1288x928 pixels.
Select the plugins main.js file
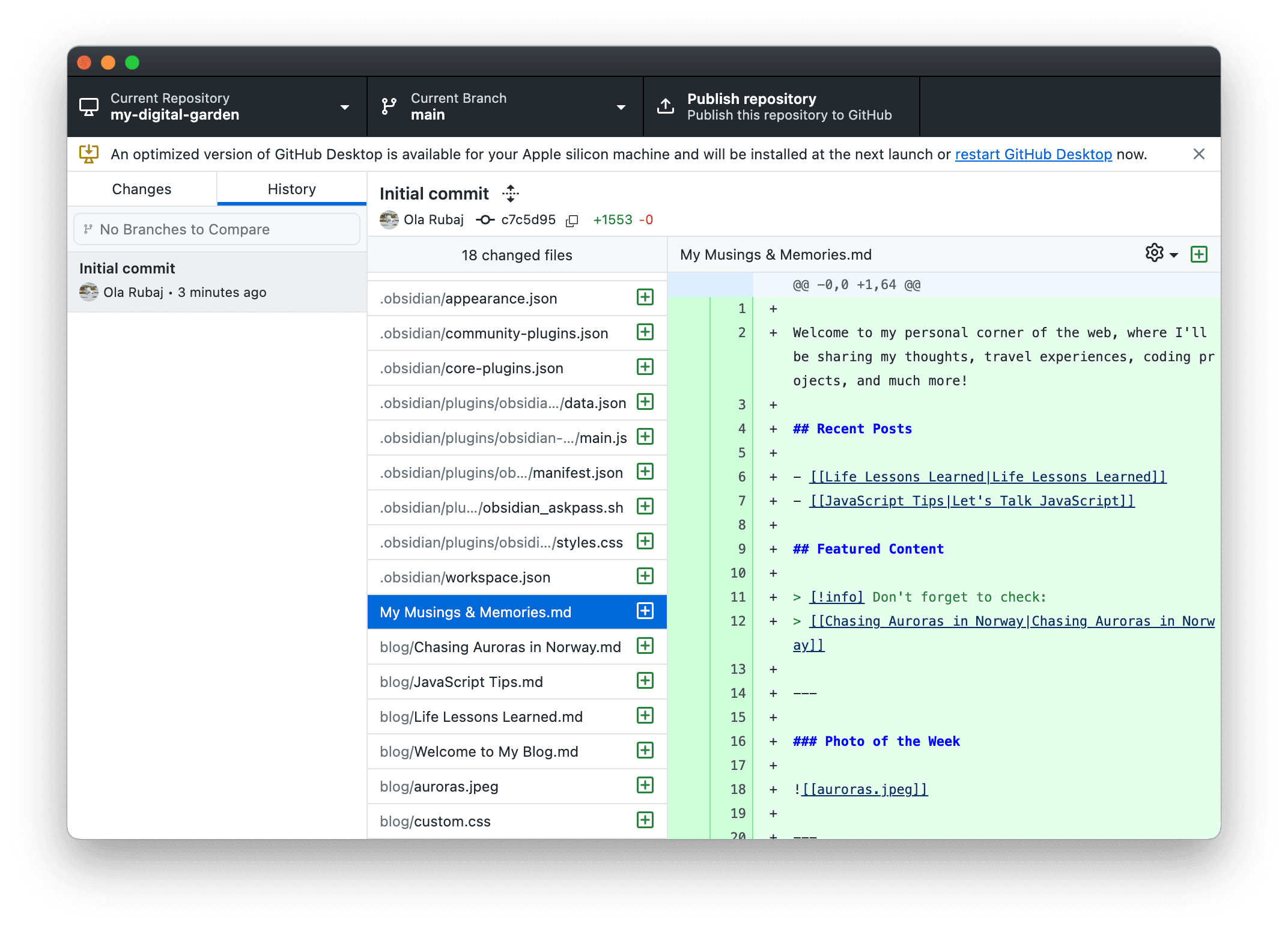(517, 438)
